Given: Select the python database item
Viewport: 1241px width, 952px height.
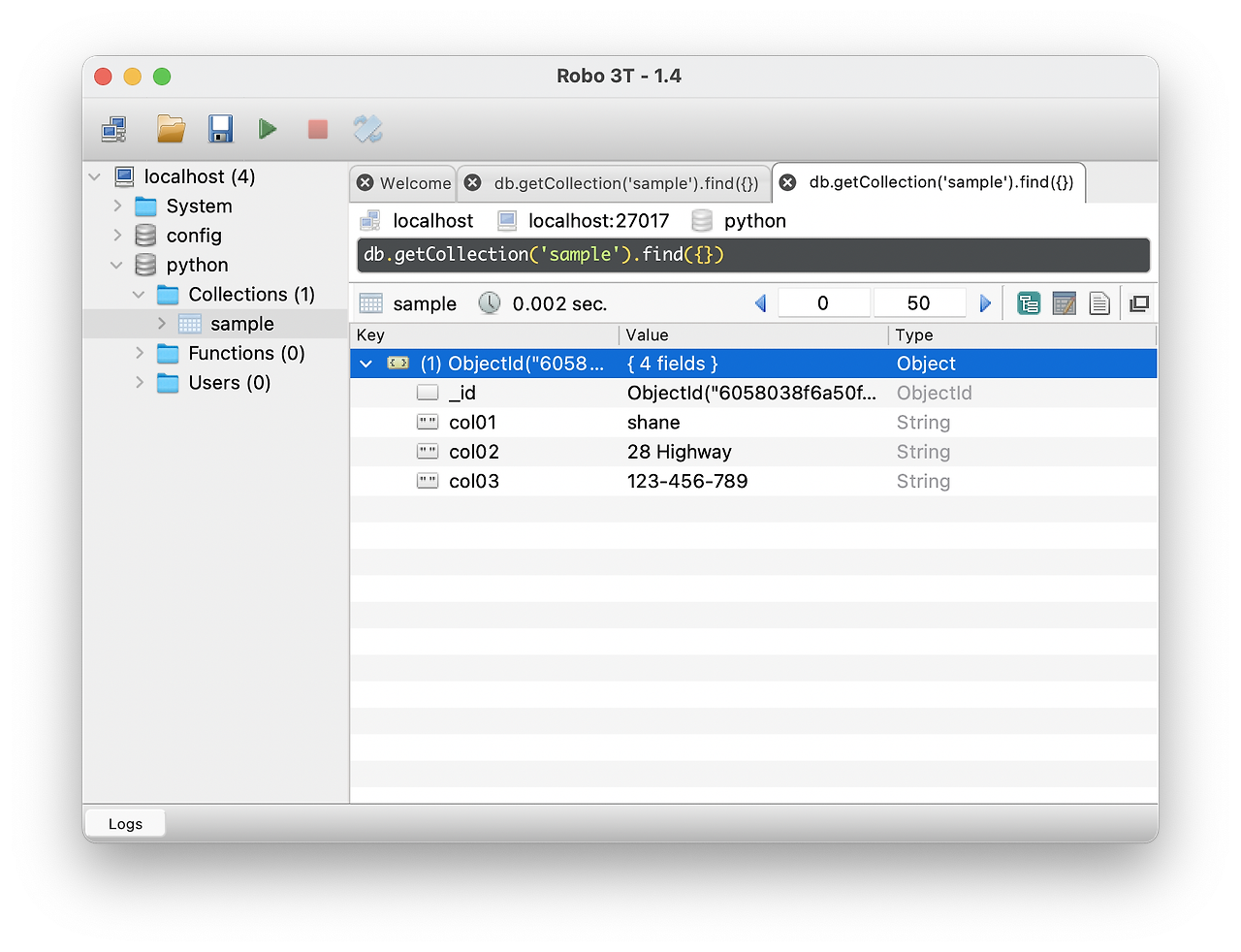Looking at the screenshot, I should click(x=197, y=265).
